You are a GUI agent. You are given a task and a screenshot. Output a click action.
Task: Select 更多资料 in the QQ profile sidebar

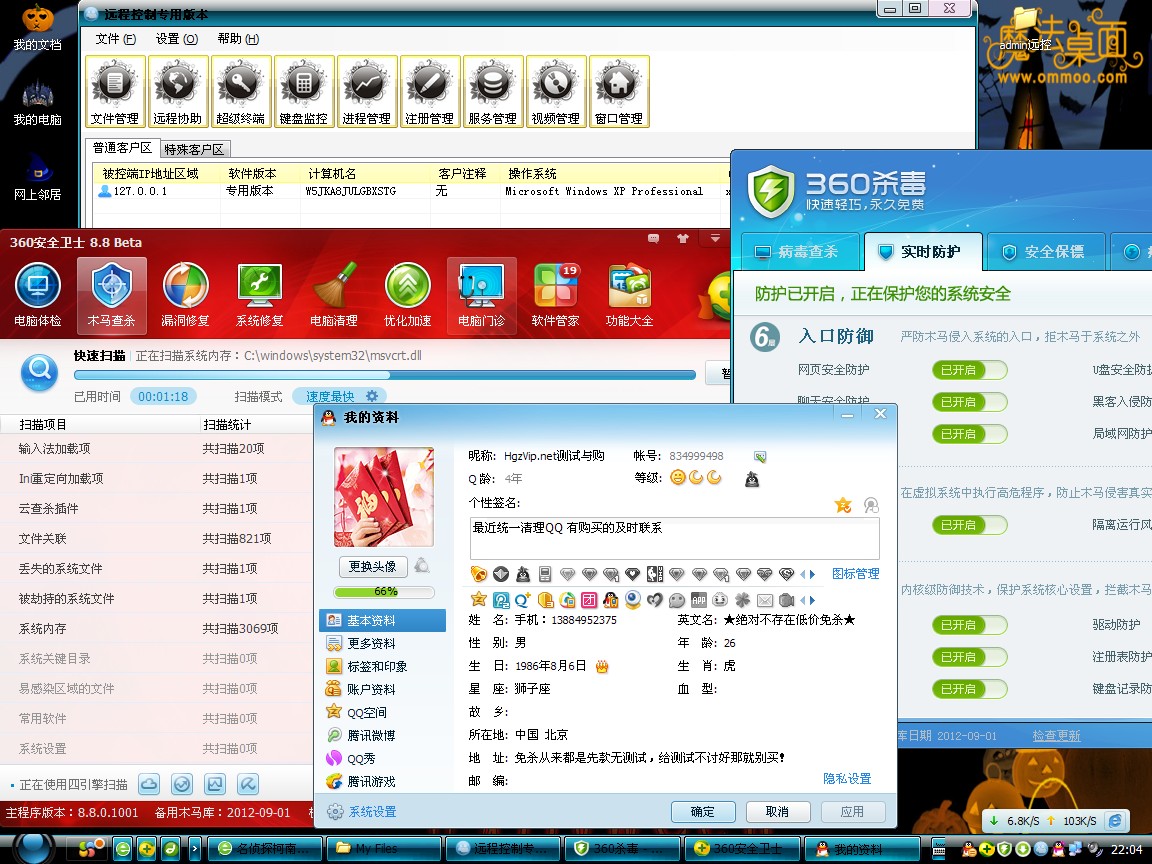[382, 644]
